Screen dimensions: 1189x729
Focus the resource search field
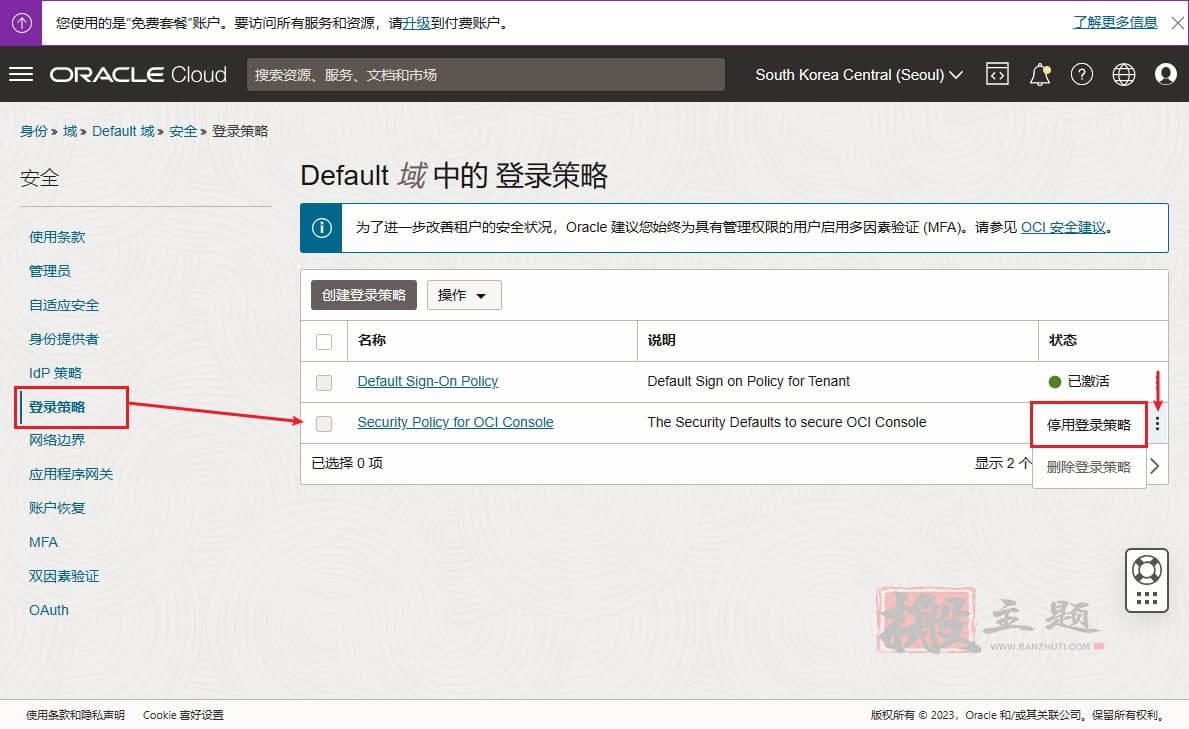[x=485, y=75]
